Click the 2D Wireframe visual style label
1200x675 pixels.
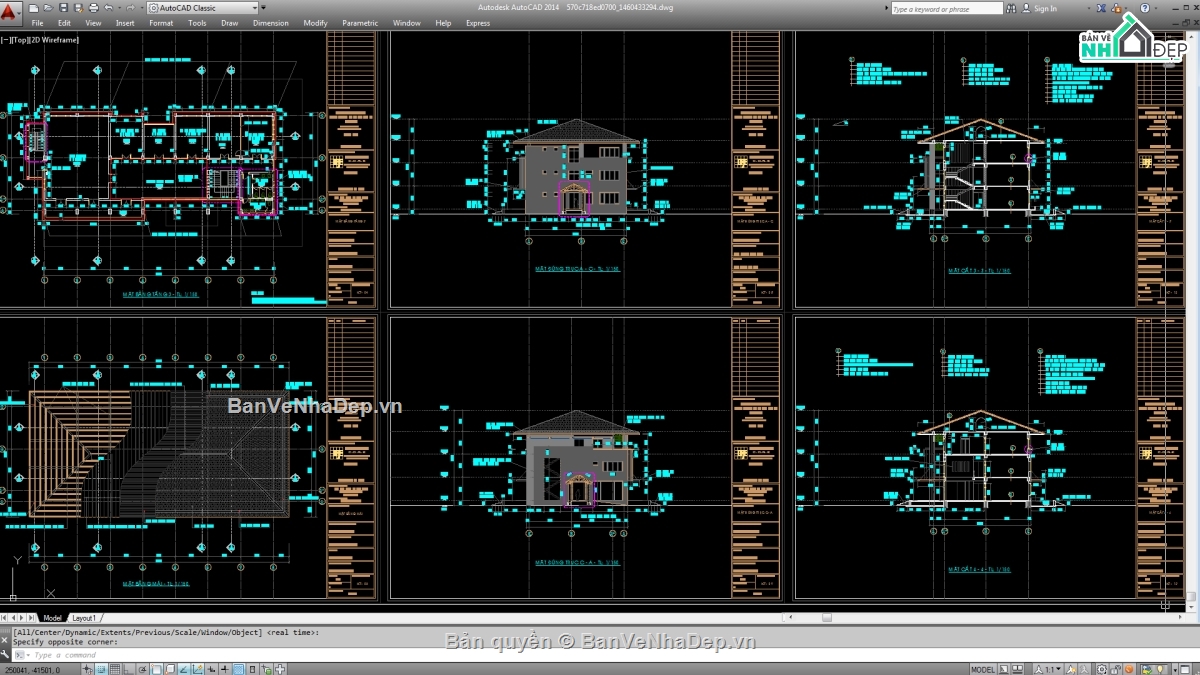[55, 40]
